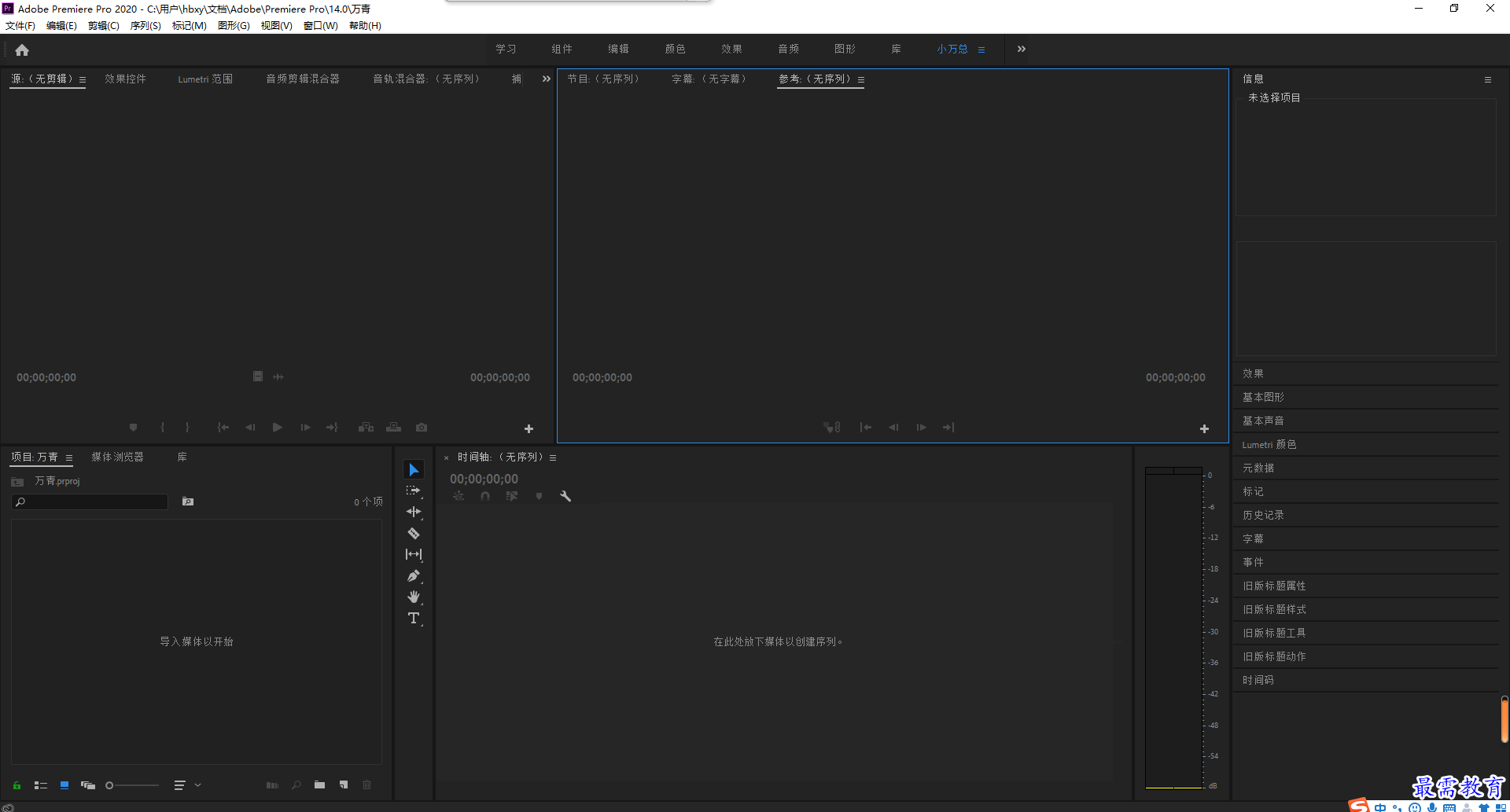
Task: Click the orange vertical scrollbar at right
Action: pyautogui.click(x=1504, y=719)
